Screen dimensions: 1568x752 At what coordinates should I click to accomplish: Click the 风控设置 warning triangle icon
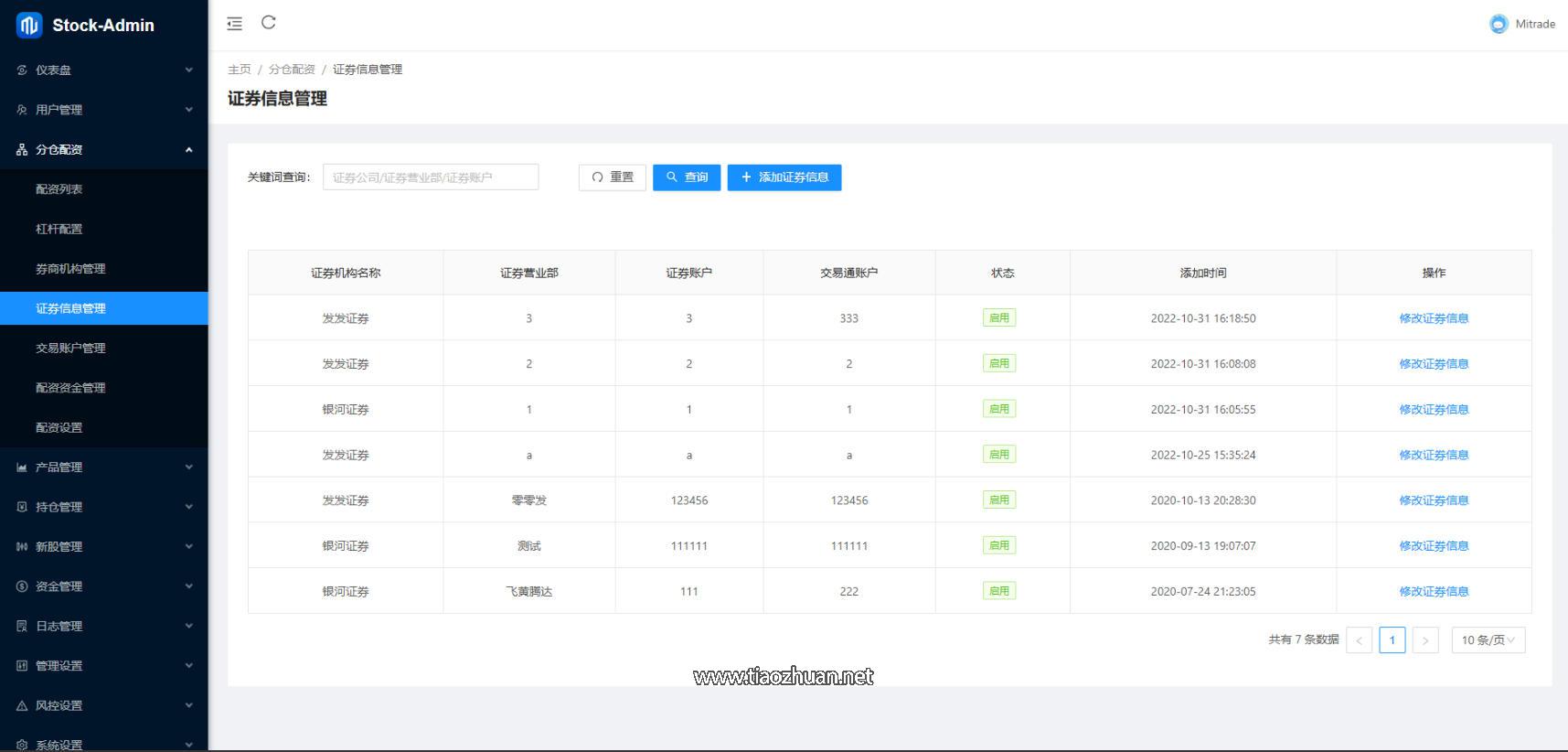22,706
